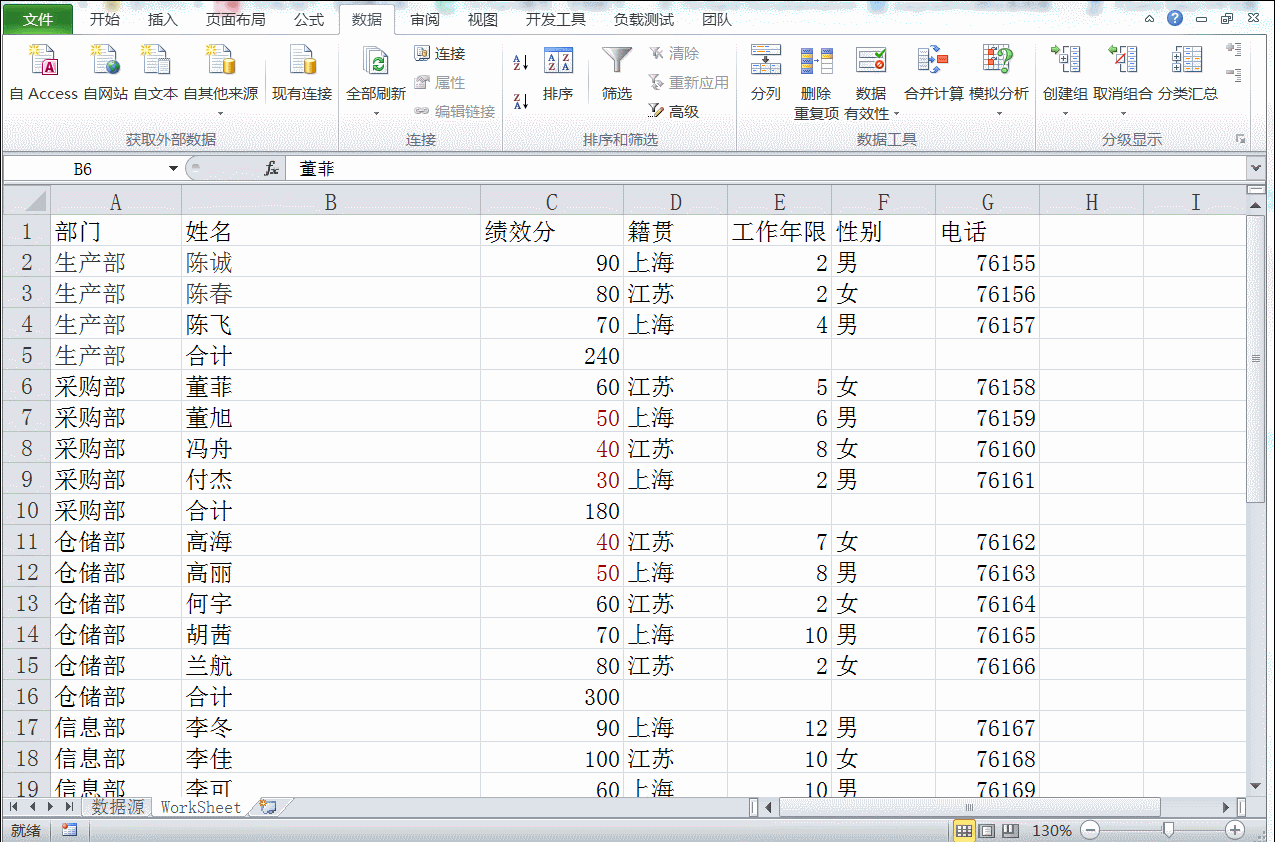Expand the formula bar with the arrow
1275x842 pixels.
point(1256,169)
